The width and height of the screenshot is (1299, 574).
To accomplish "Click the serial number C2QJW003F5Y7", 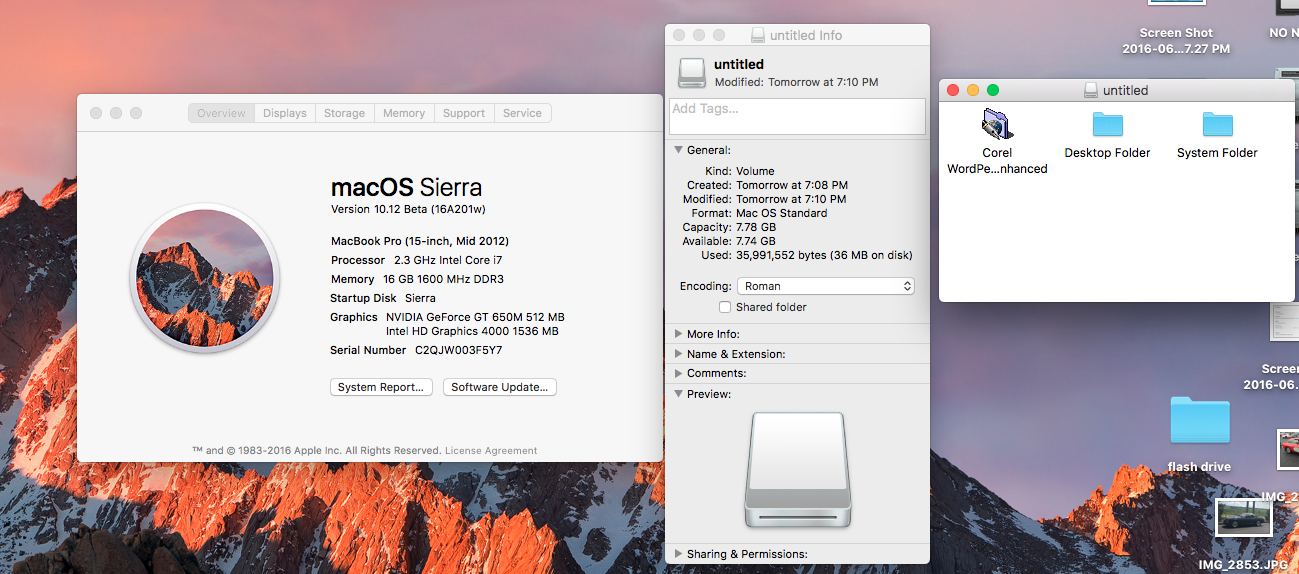I will (x=458, y=351).
